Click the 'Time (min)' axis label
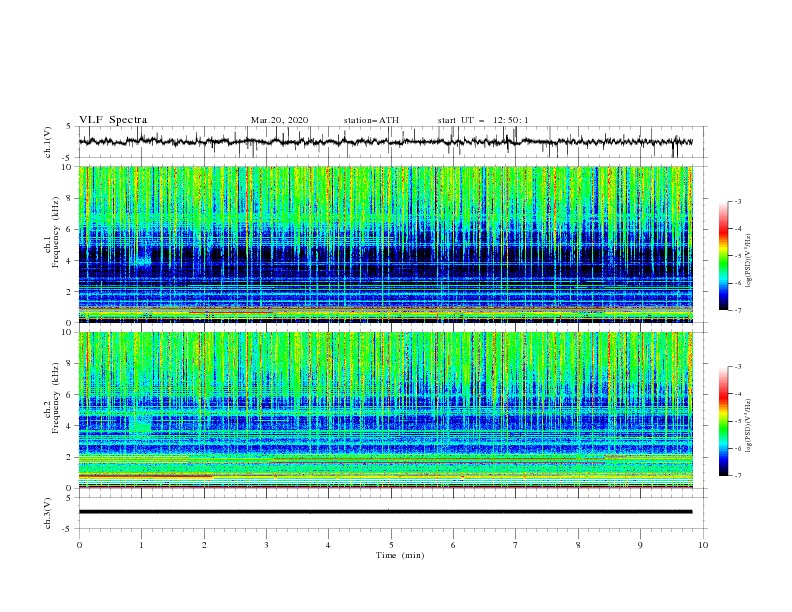This screenshot has width=792, height=612. click(x=400, y=555)
